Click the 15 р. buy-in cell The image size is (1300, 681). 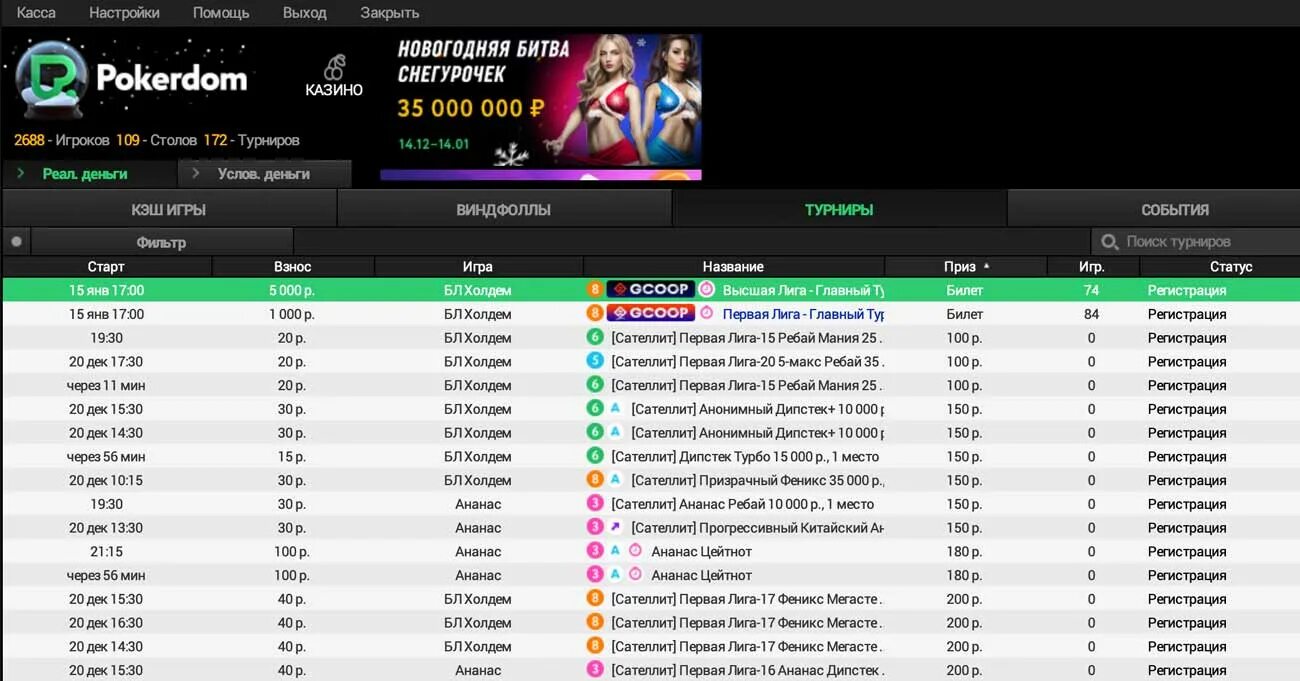point(292,456)
